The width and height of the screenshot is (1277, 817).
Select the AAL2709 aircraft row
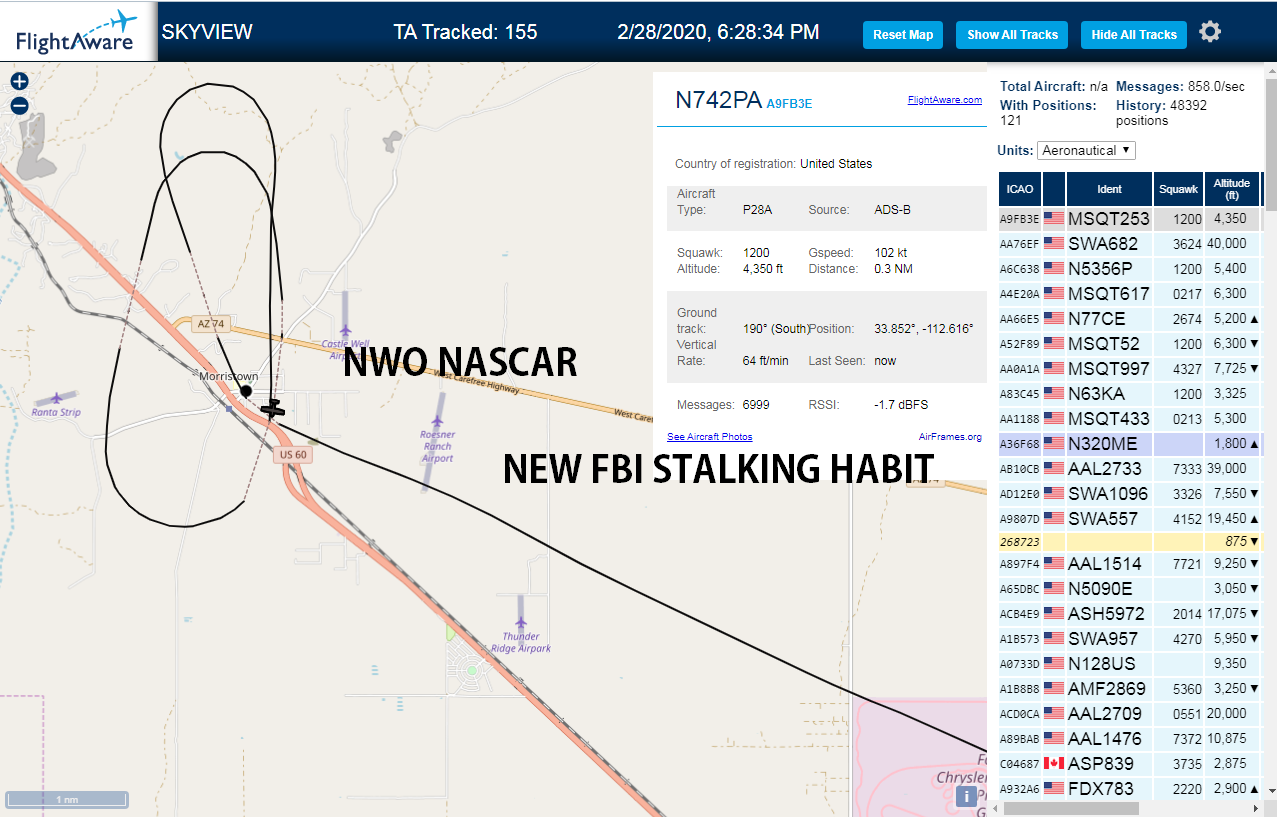(1130, 713)
